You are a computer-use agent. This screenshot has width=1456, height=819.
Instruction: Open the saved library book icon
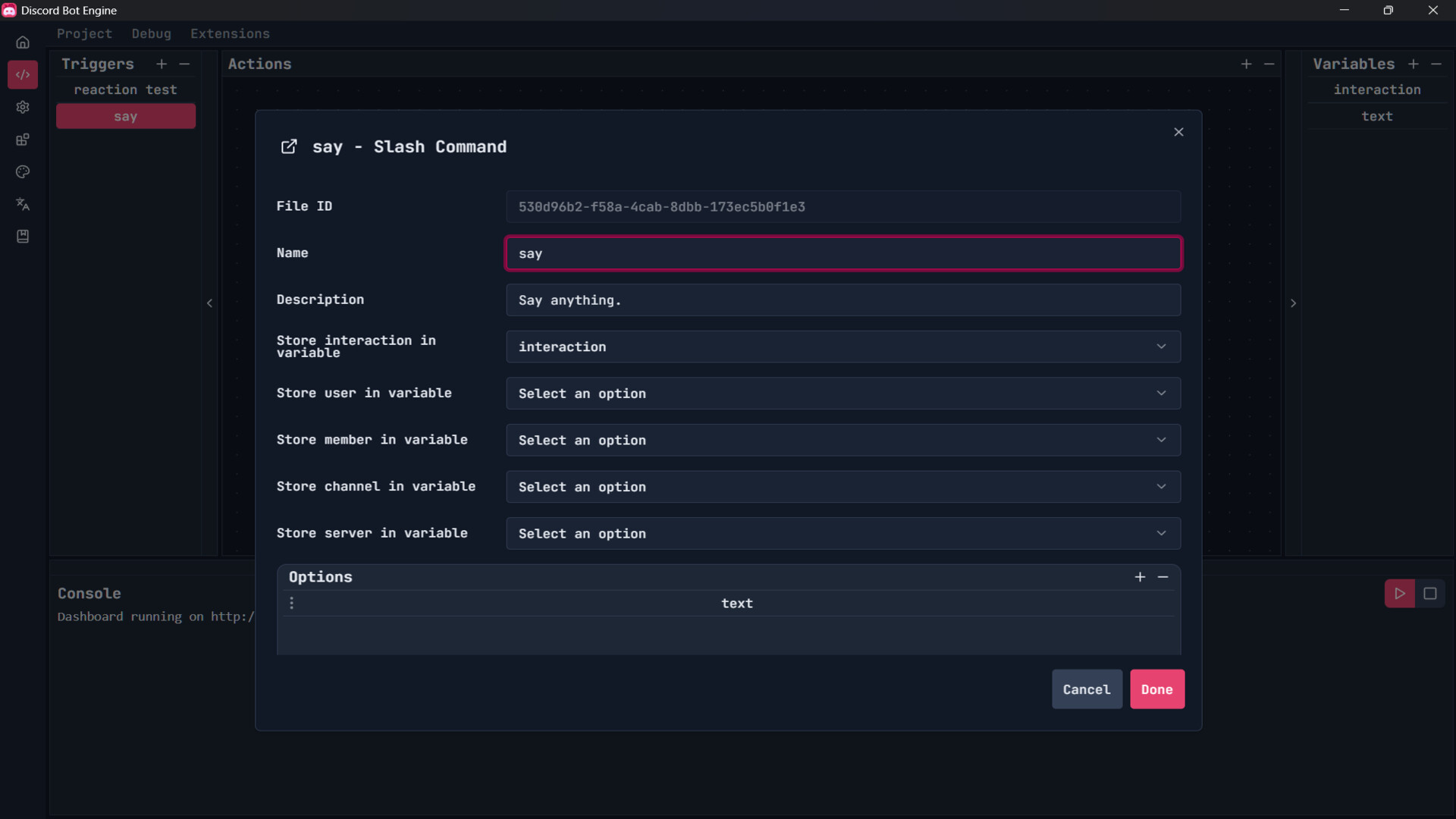point(23,237)
